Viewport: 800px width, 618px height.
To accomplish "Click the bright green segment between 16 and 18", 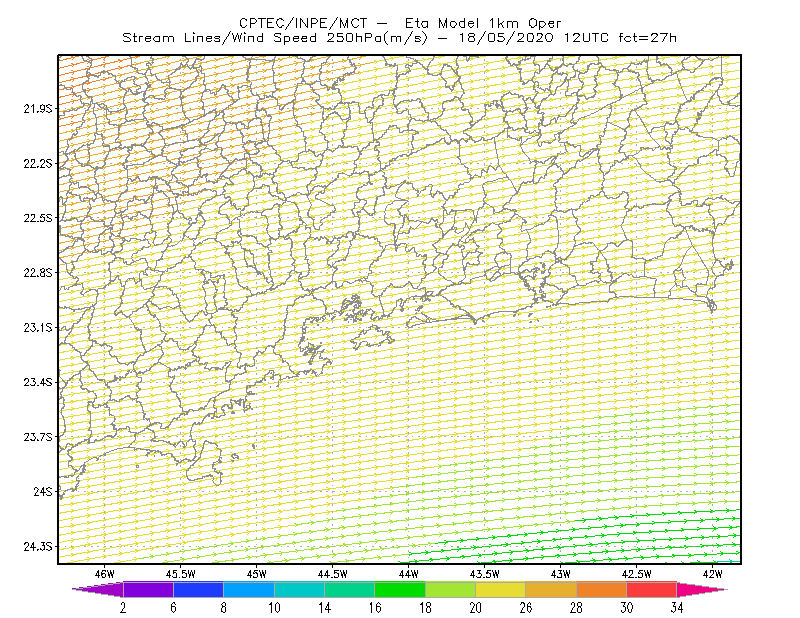I will click(400, 589).
